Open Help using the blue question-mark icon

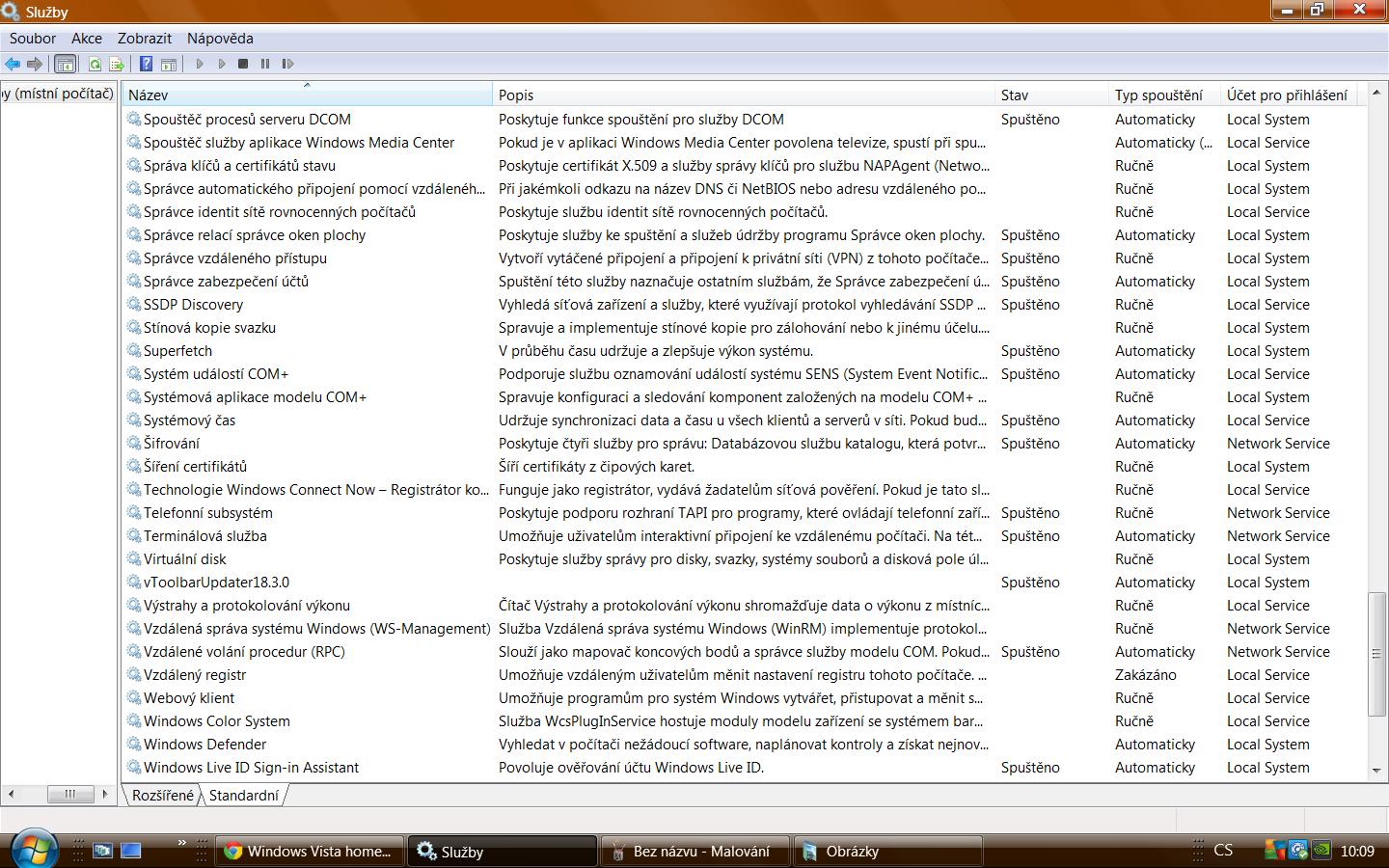[x=146, y=65]
